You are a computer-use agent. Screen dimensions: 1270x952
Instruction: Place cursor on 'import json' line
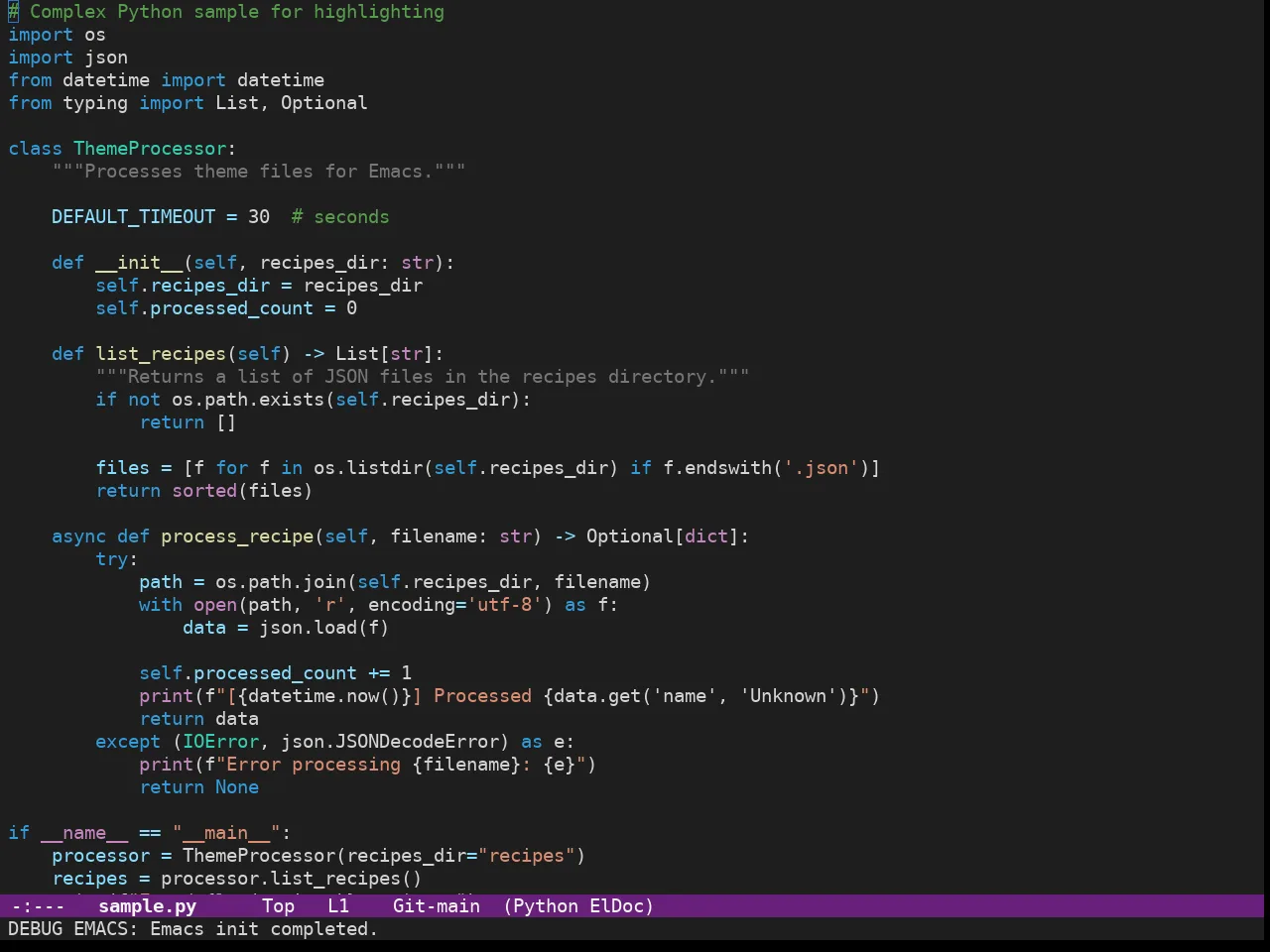tap(67, 58)
